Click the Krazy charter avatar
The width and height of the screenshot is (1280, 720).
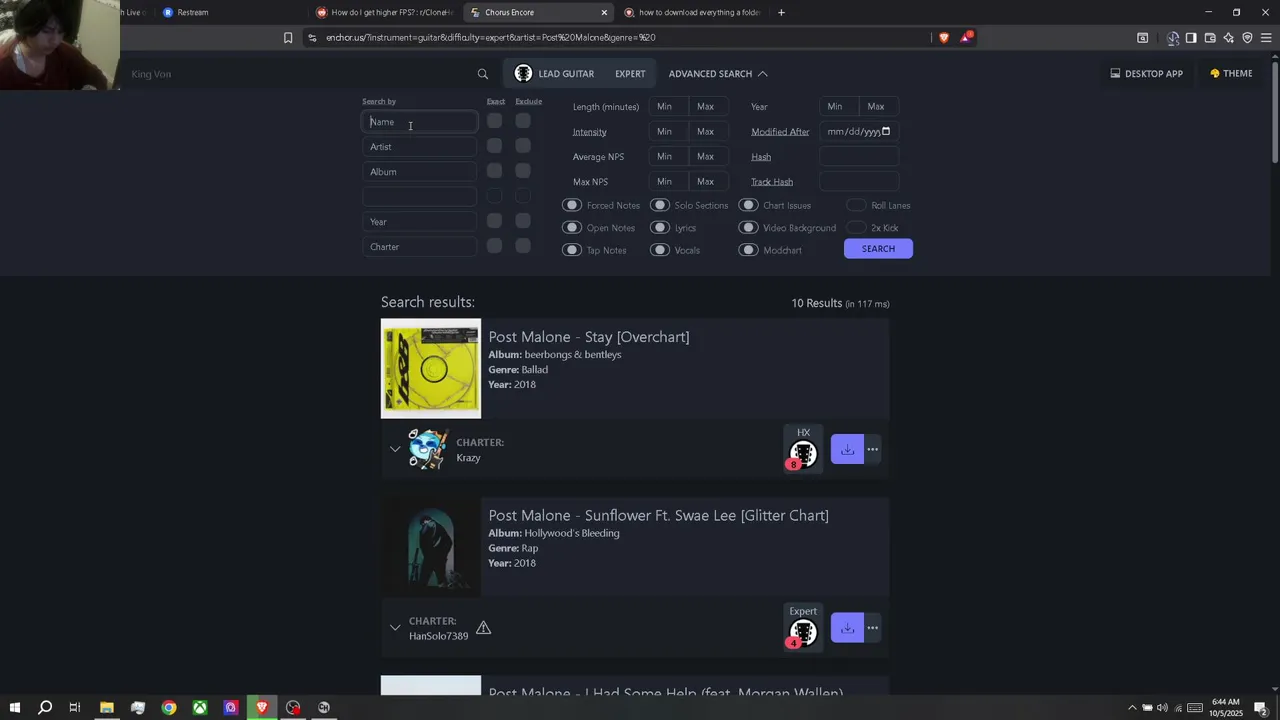pos(428,450)
